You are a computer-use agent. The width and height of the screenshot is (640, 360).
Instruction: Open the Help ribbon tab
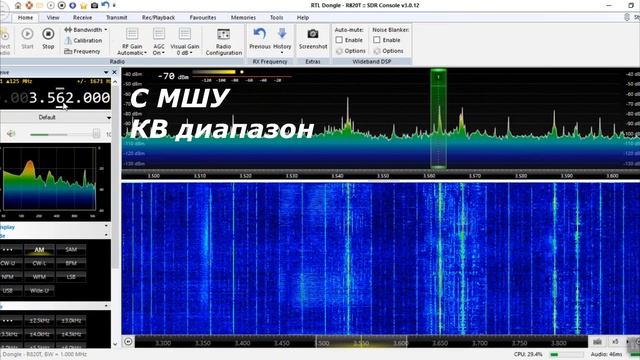point(303,18)
